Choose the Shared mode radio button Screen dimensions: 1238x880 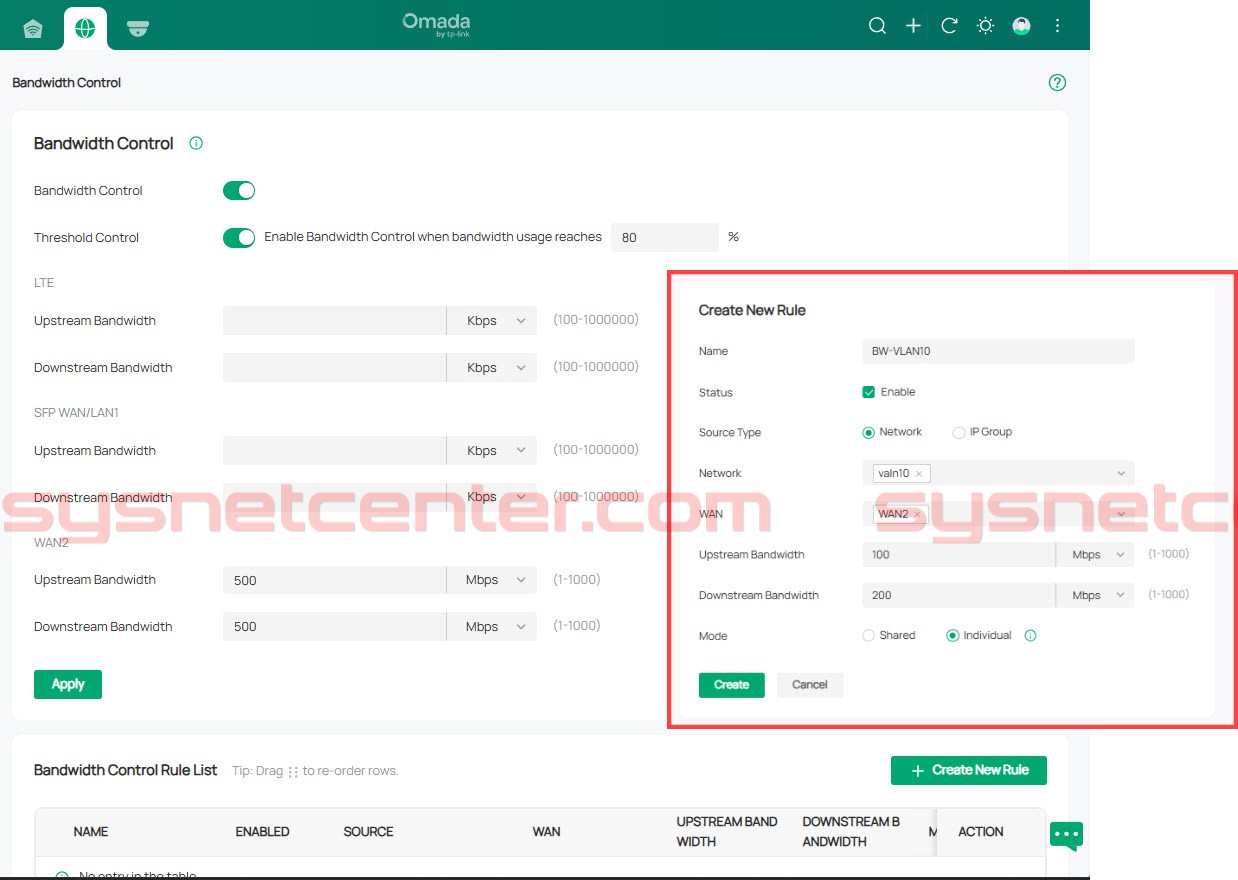868,636
